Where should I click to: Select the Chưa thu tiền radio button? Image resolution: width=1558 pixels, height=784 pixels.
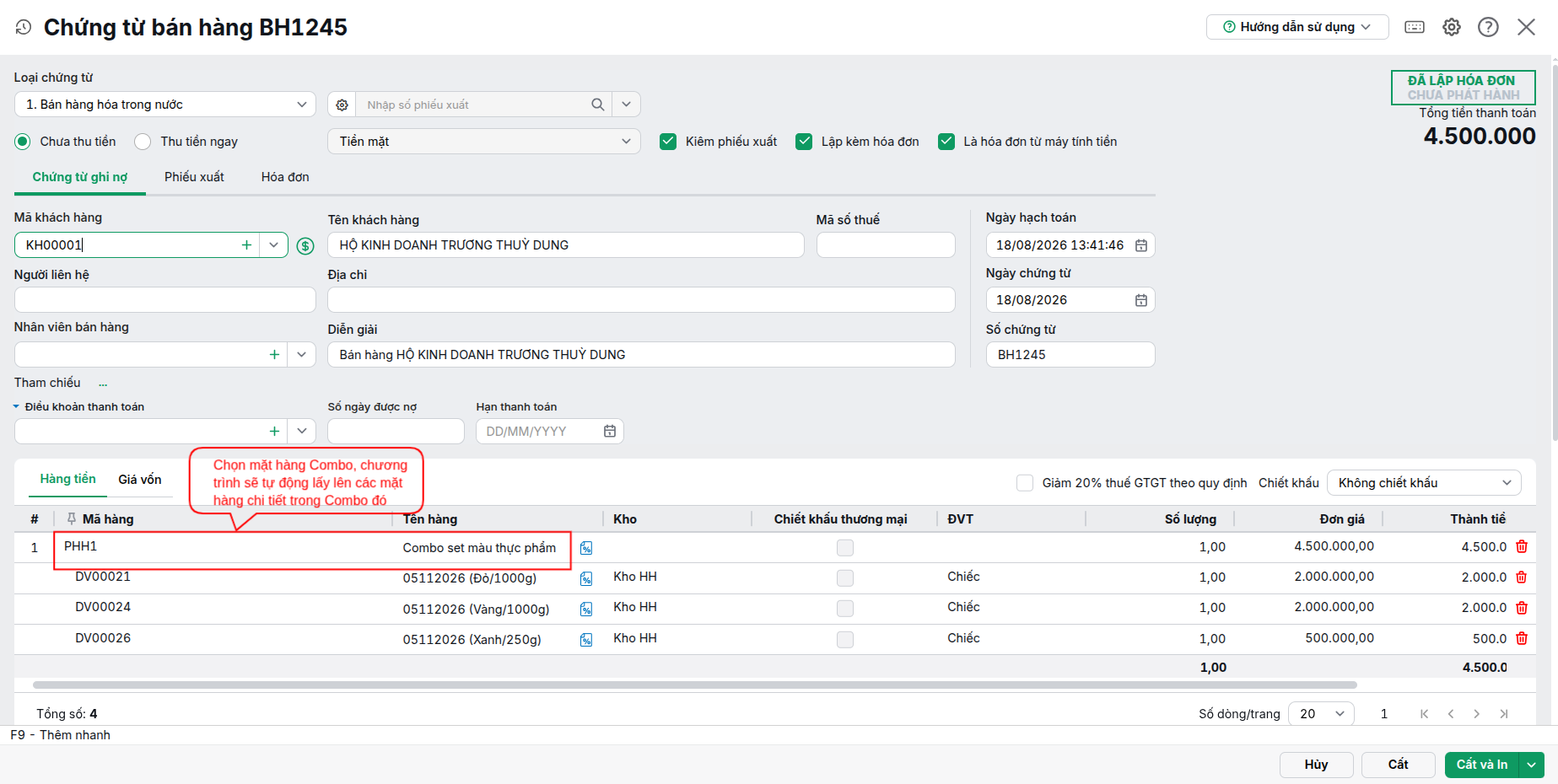click(23, 142)
